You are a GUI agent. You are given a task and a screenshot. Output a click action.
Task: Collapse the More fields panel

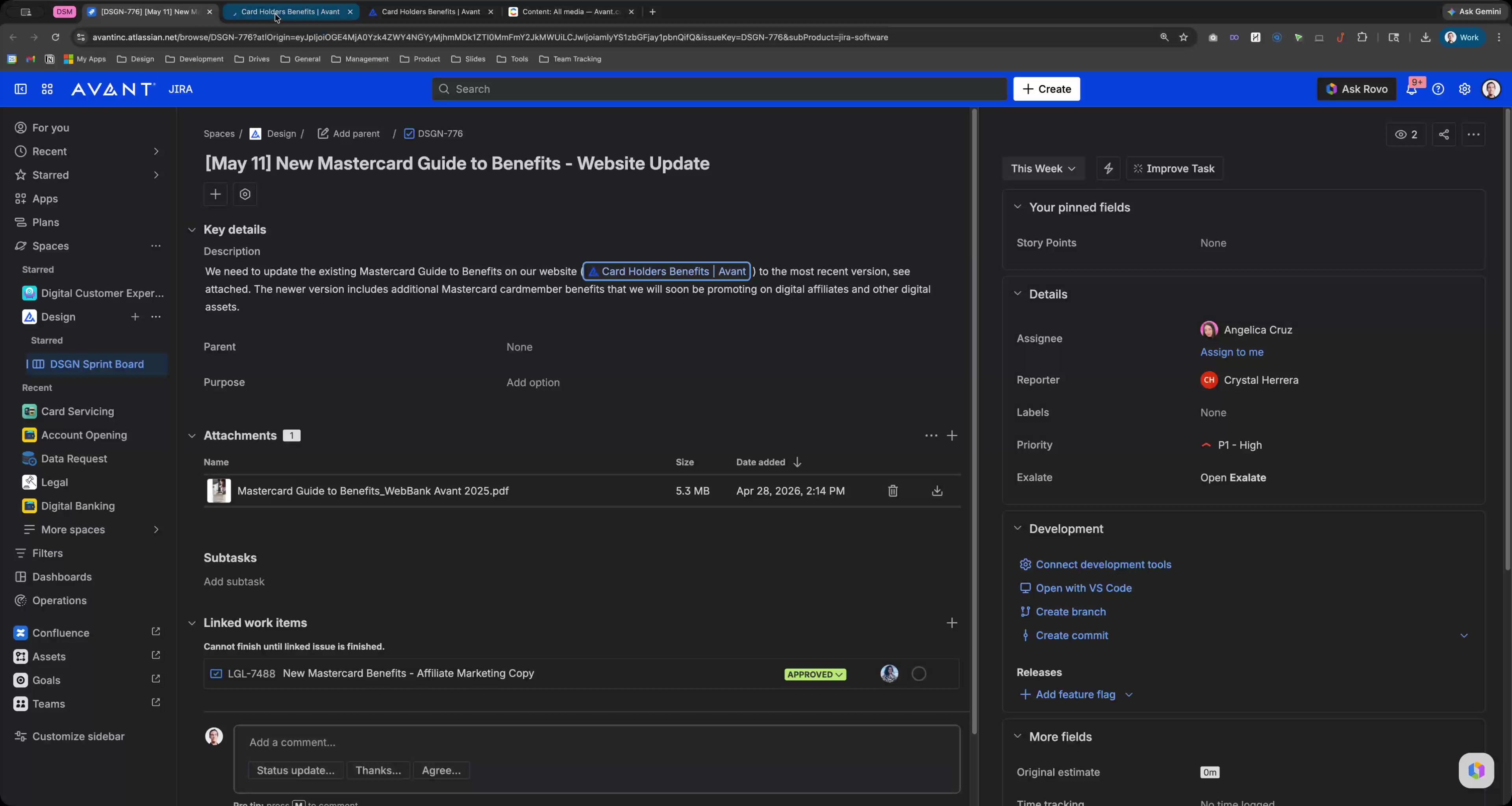[1017, 737]
